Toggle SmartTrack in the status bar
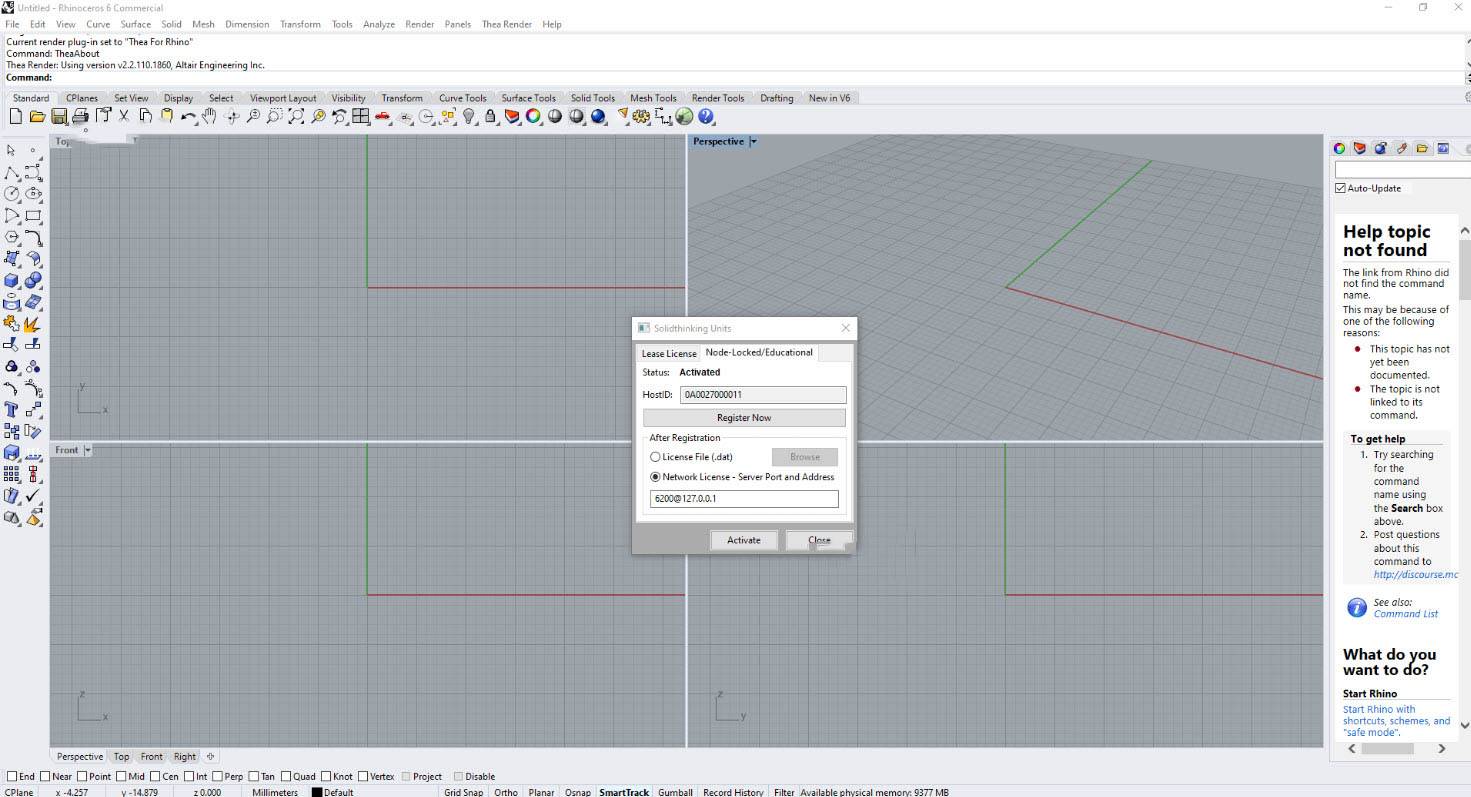Image resolution: width=1471 pixels, height=797 pixels. (624, 792)
